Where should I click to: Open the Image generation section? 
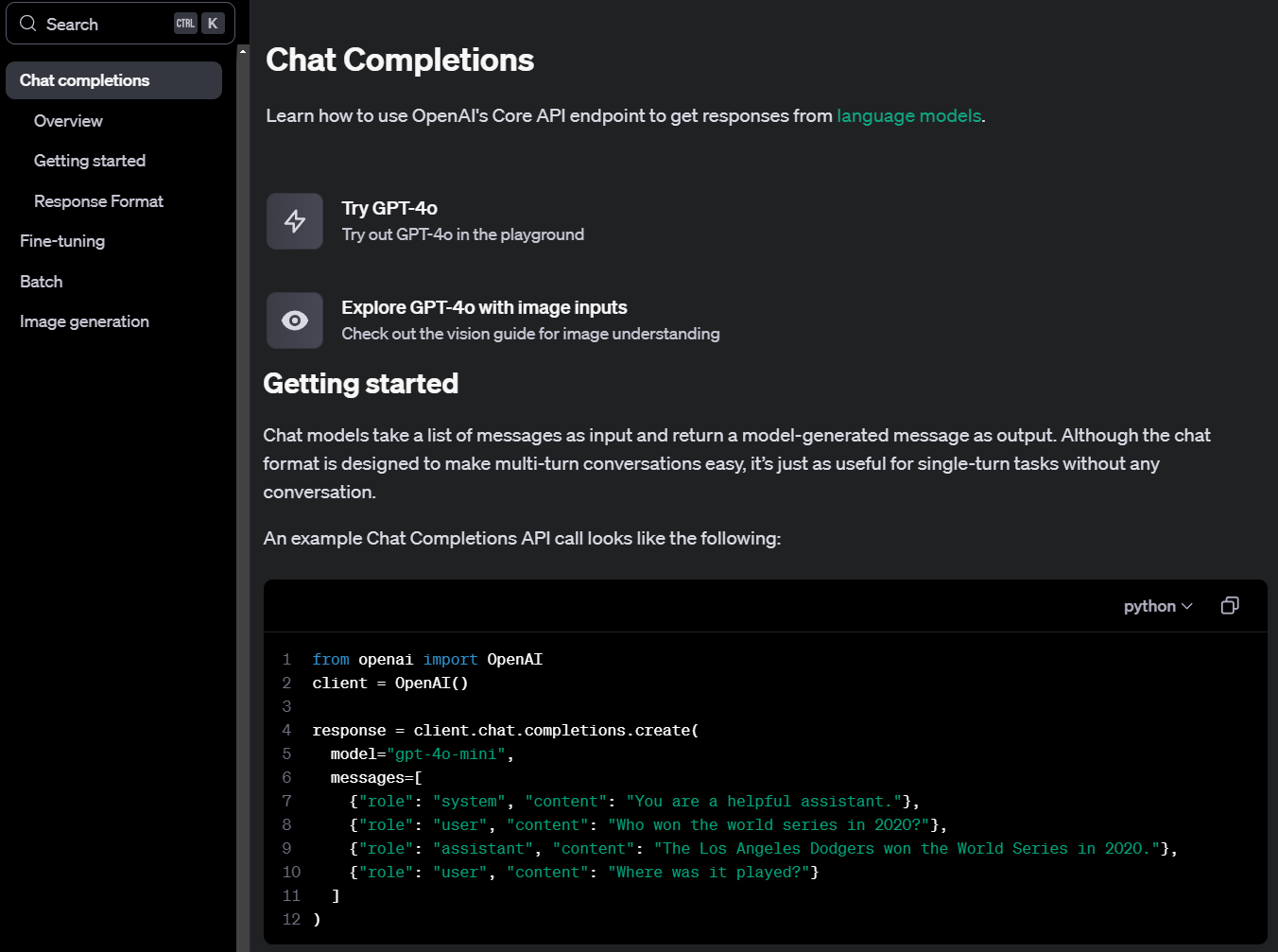tap(84, 321)
